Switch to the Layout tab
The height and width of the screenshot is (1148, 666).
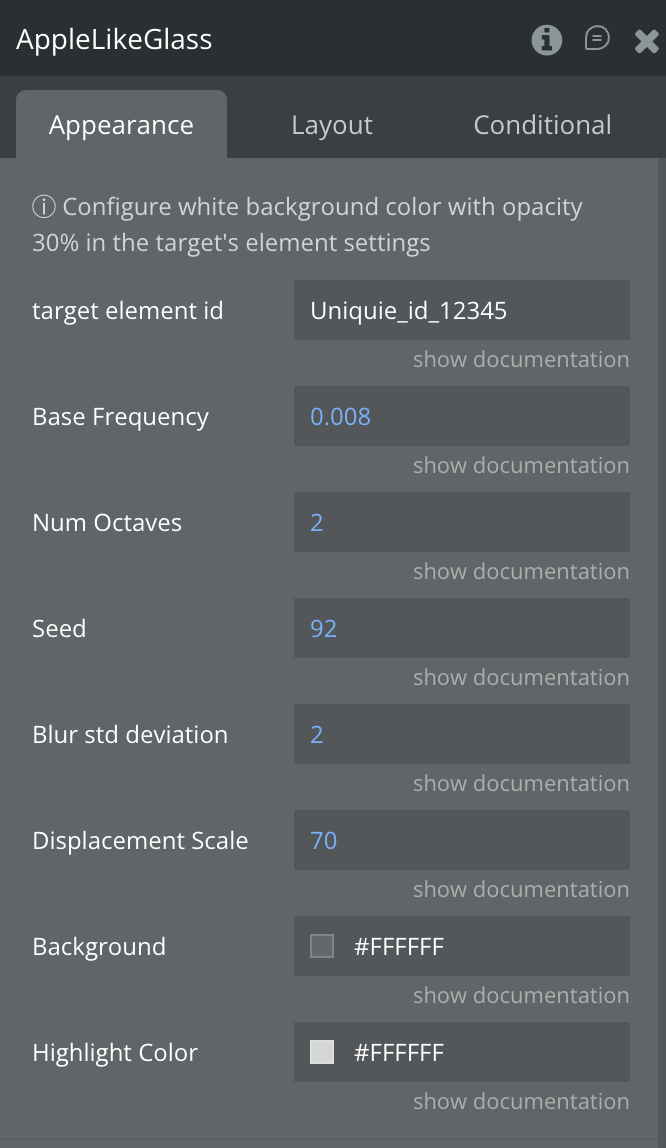(x=332, y=125)
